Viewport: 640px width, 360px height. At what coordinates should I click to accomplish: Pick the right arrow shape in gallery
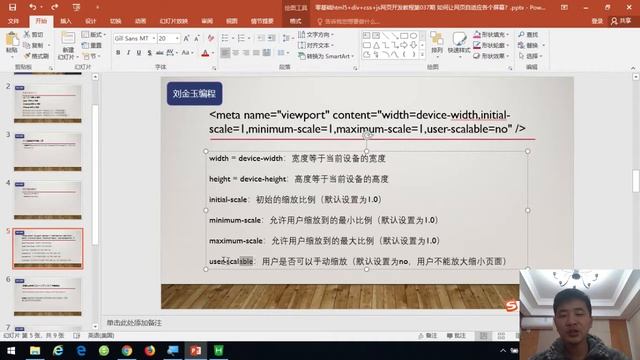coord(404,45)
